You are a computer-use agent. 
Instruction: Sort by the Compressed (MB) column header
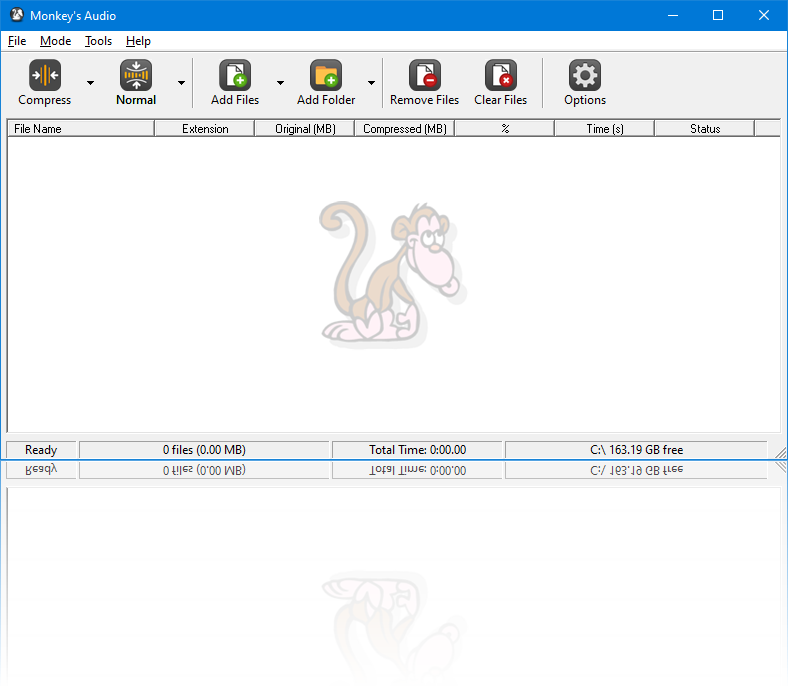[x=405, y=129]
